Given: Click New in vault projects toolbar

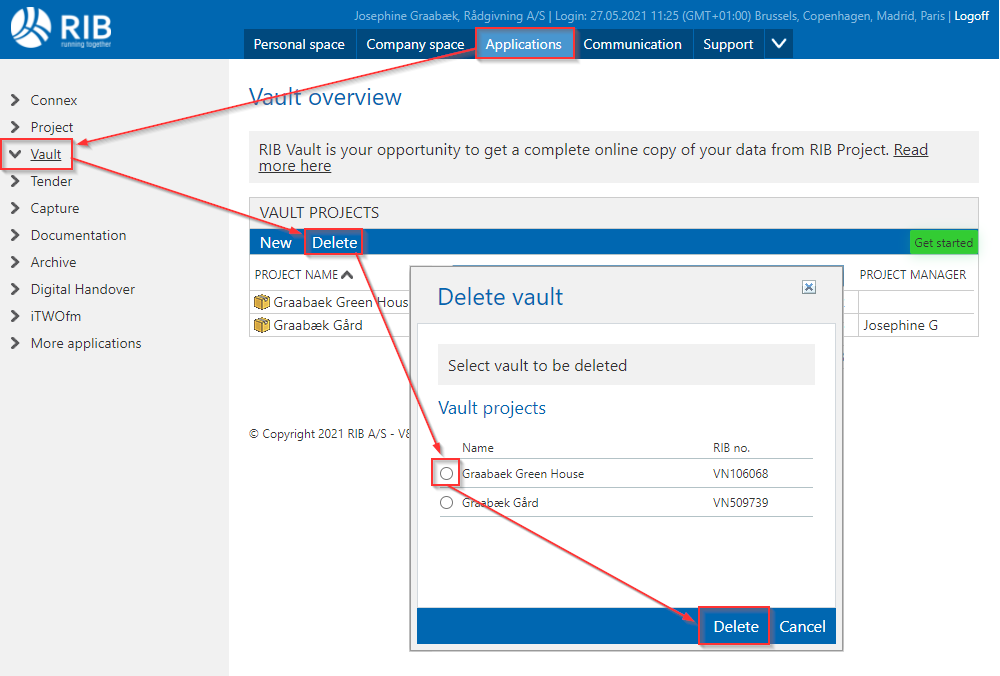Looking at the screenshot, I should pos(276,243).
